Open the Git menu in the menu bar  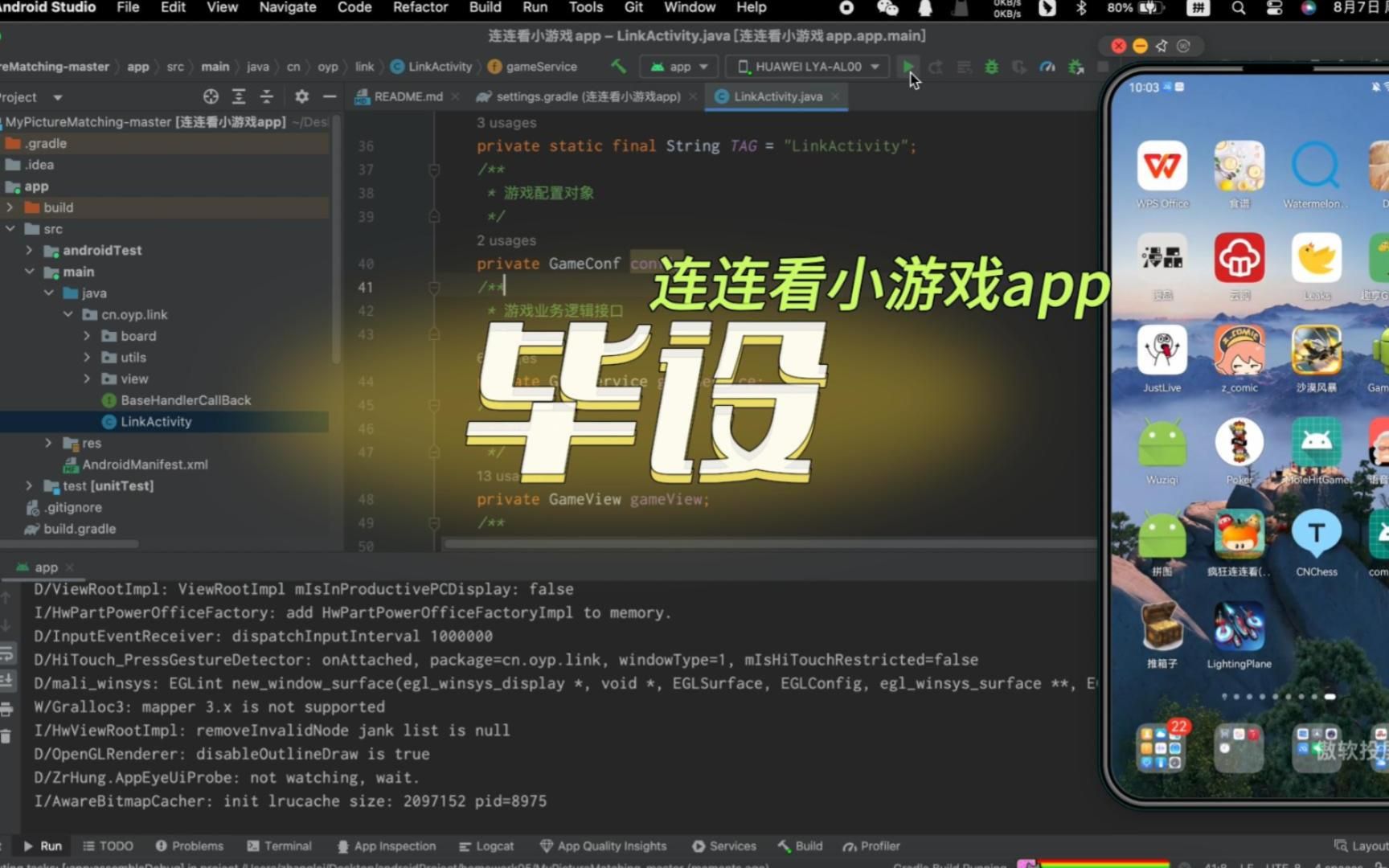[633, 7]
